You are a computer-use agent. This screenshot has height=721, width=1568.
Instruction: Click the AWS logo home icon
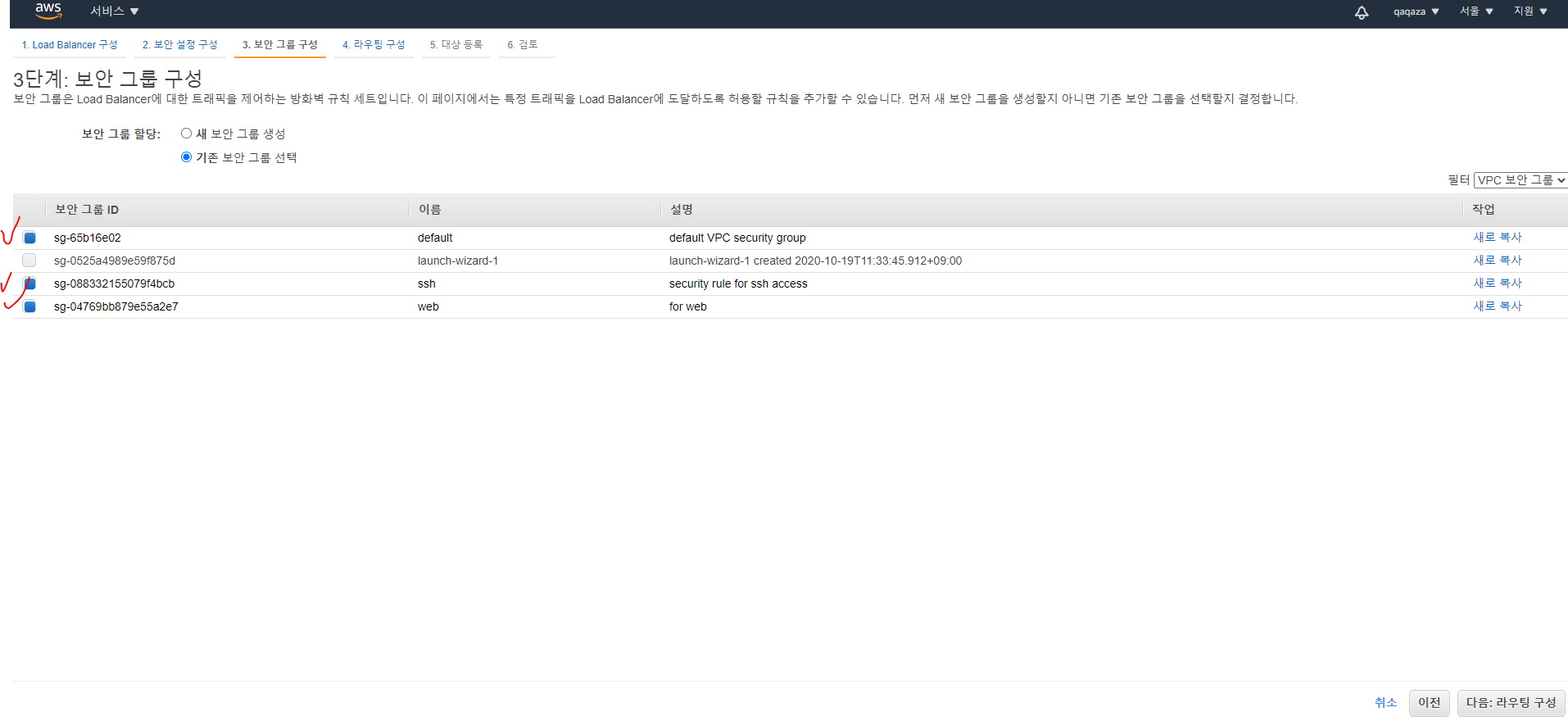click(48, 11)
